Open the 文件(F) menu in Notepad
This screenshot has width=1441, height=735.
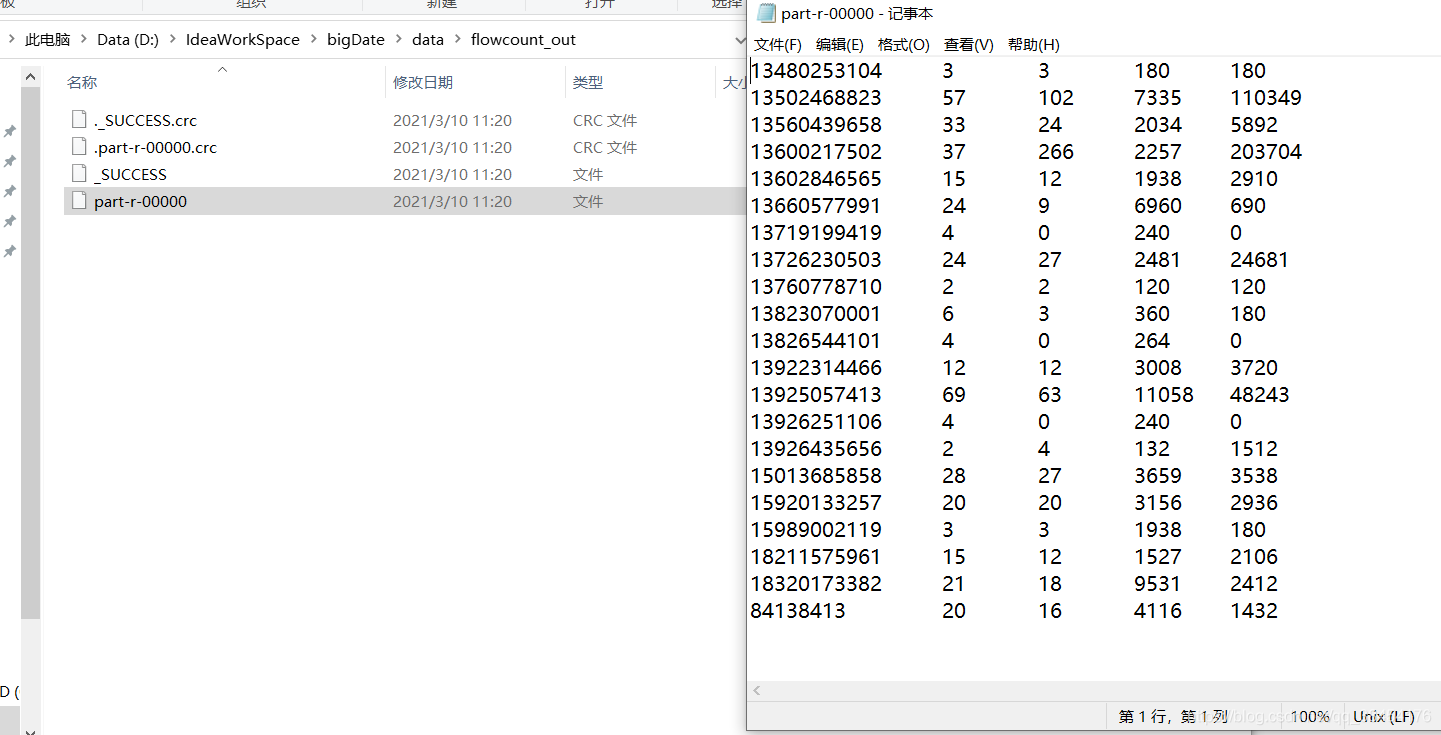tap(777, 45)
